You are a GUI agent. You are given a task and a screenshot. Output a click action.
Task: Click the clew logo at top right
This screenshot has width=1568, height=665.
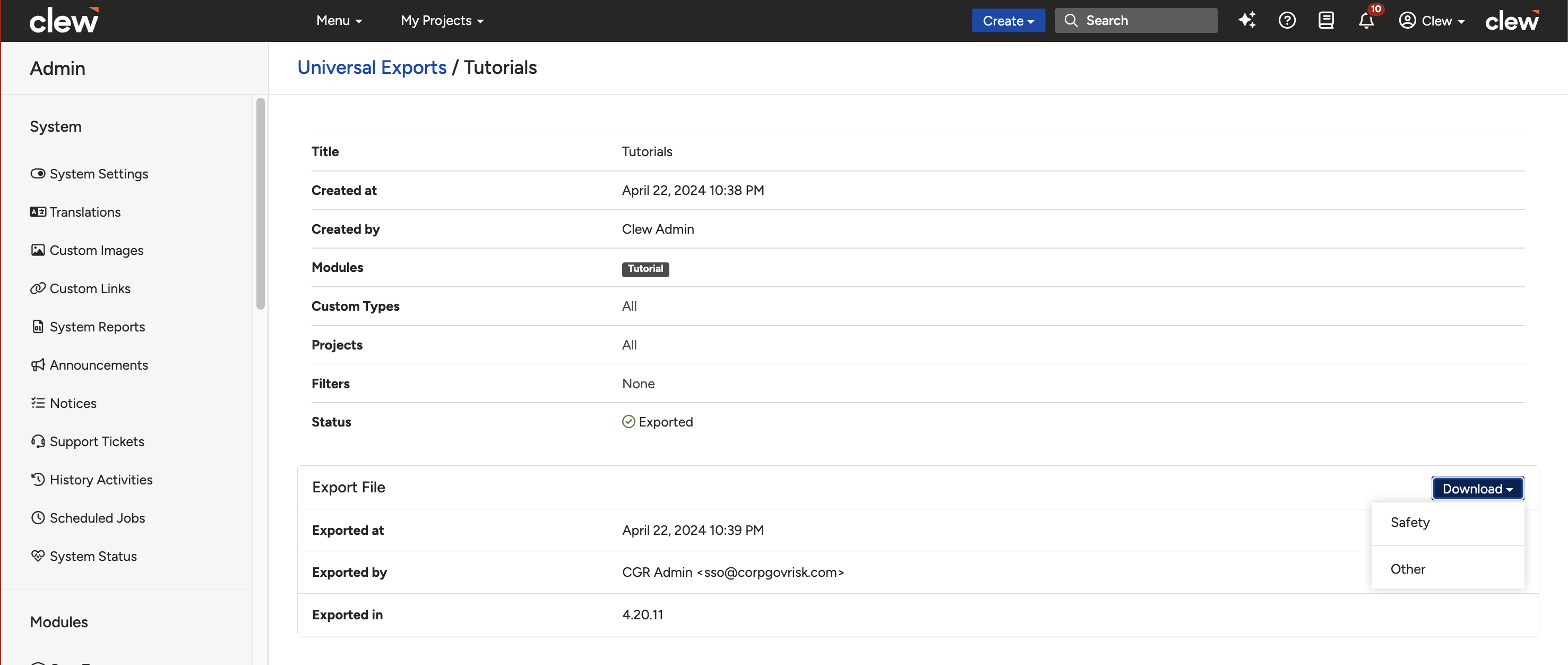1512,20
